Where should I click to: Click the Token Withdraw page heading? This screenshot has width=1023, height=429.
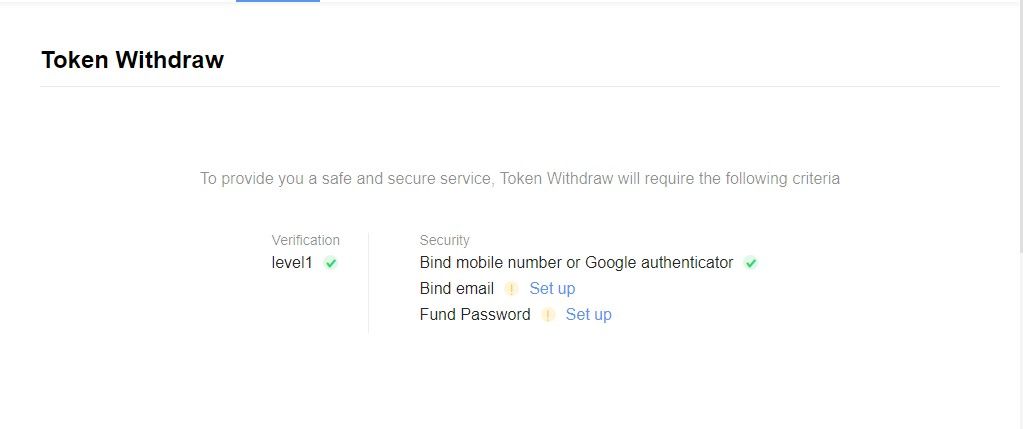[x=132, y=59]
